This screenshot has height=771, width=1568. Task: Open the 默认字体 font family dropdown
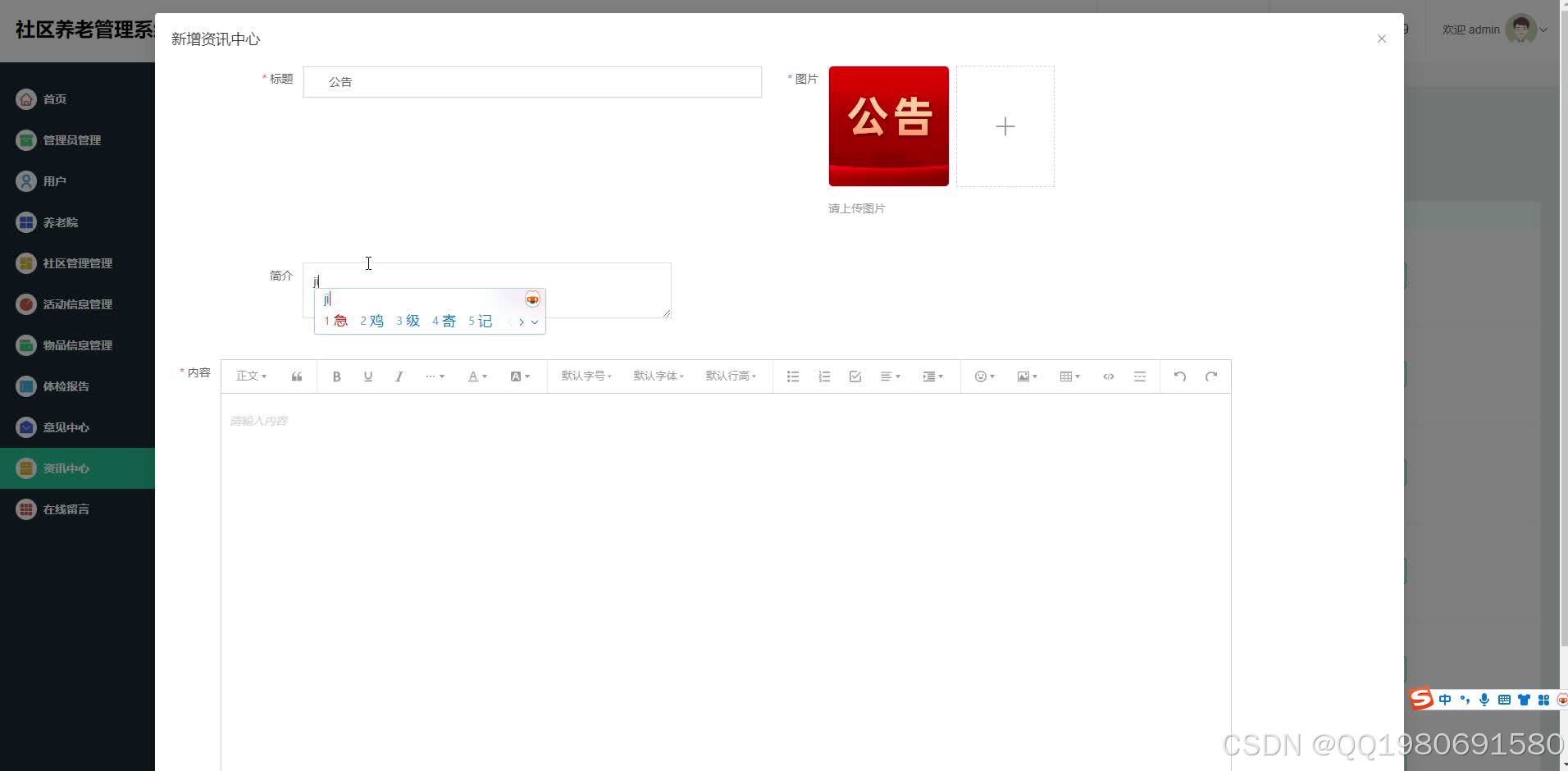coord(659,376)
